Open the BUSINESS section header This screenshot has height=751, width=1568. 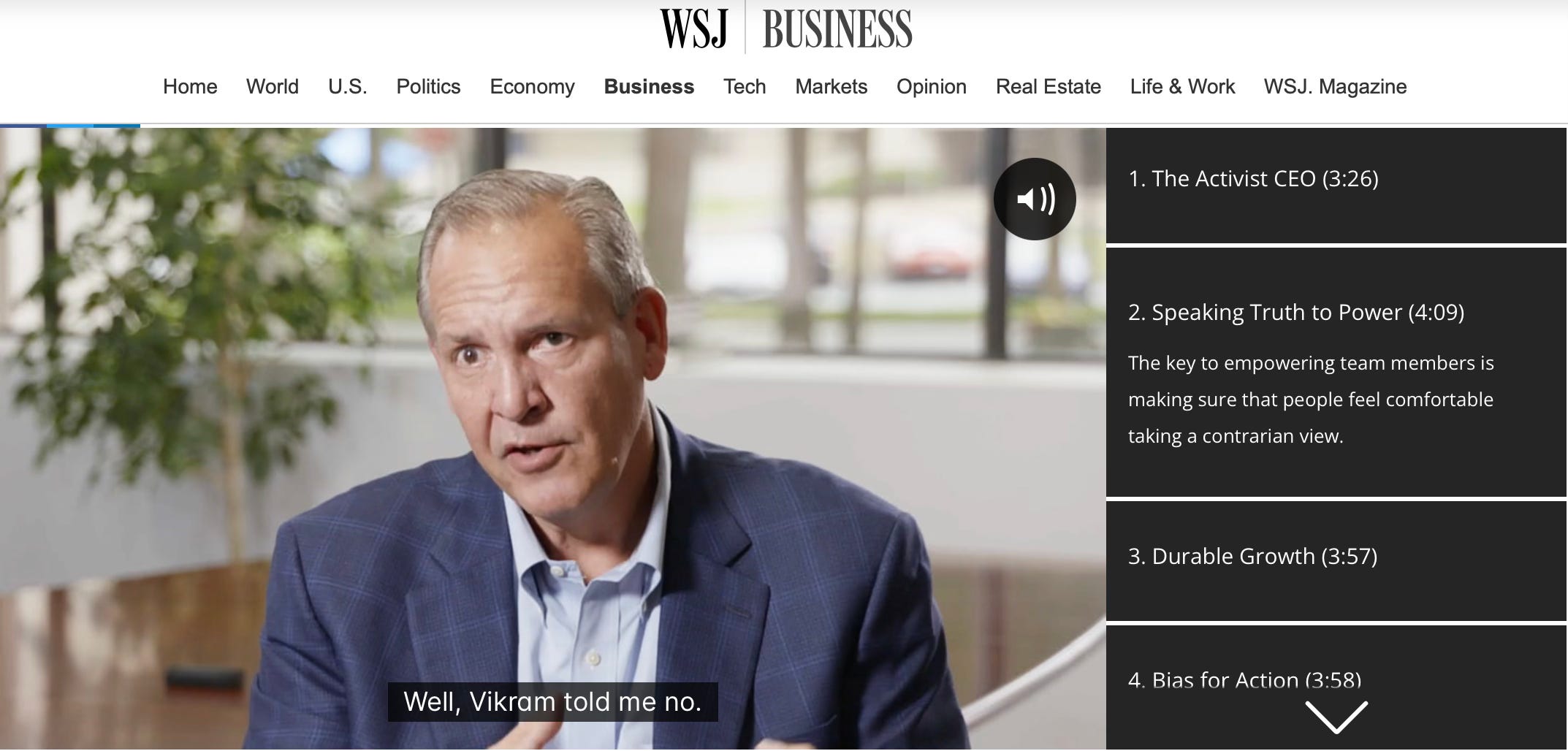[837, 28]
